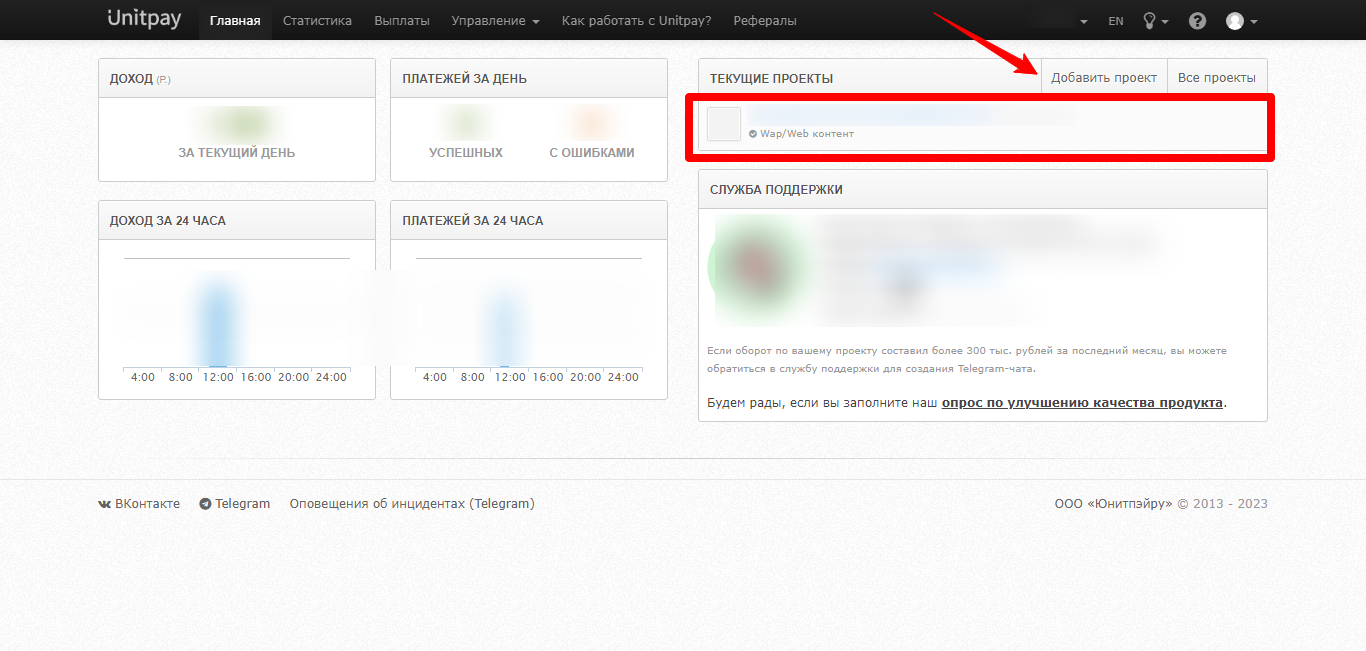Open Все проекты

1216,76
